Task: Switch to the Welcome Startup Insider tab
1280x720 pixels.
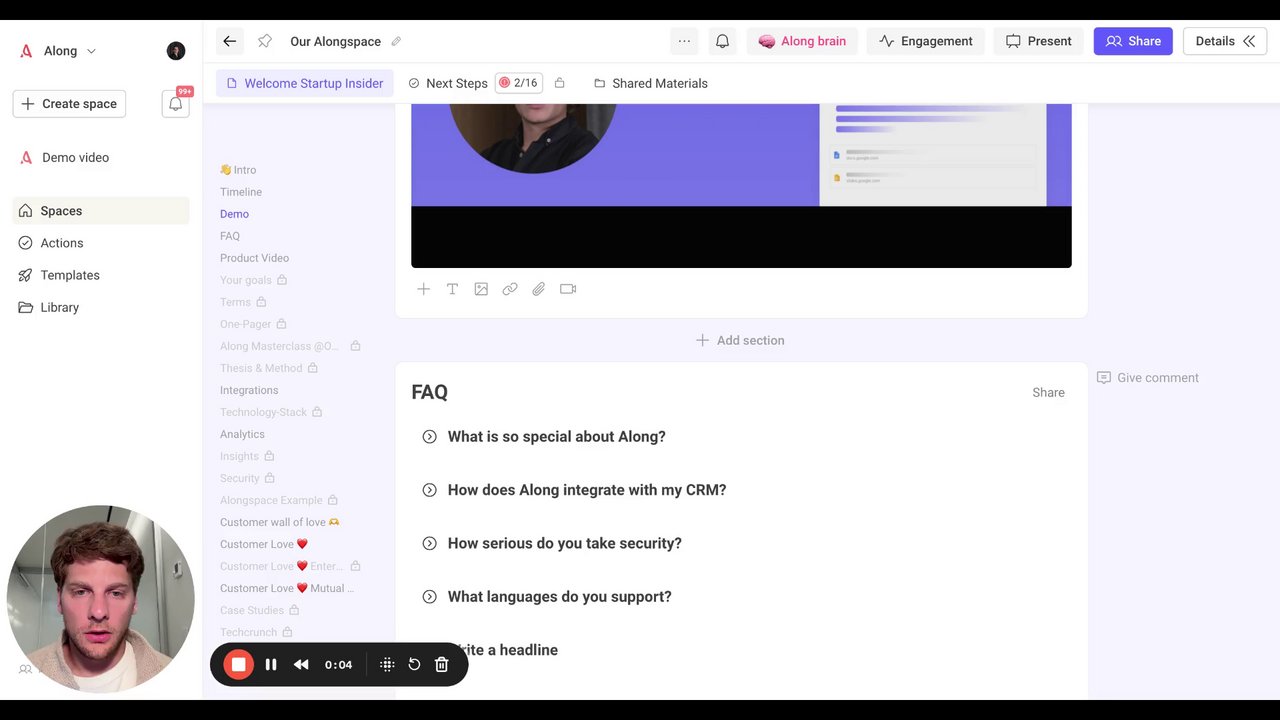Action: click(x=305, y=83)
